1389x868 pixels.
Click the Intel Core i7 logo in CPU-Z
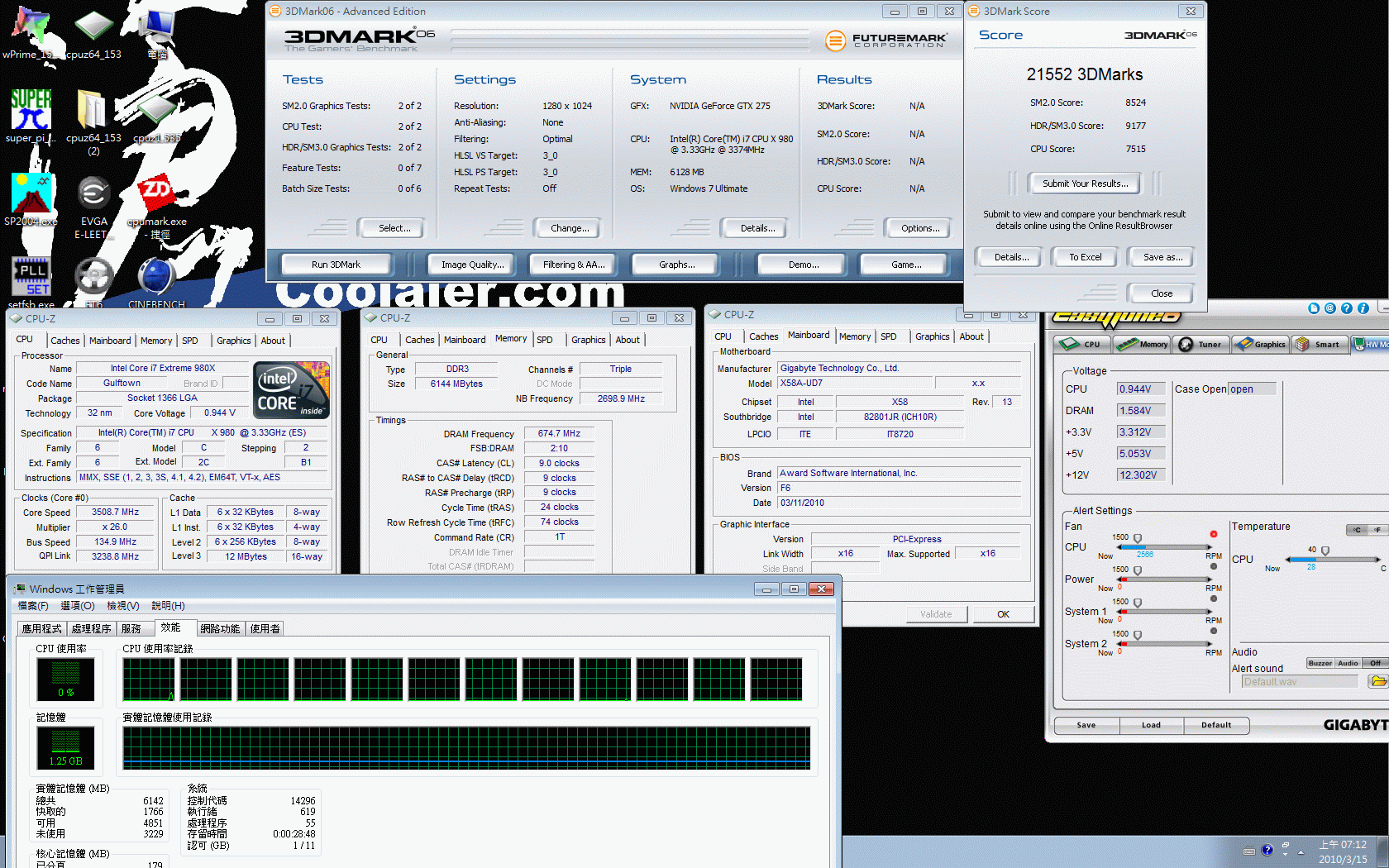click(291, 389)
